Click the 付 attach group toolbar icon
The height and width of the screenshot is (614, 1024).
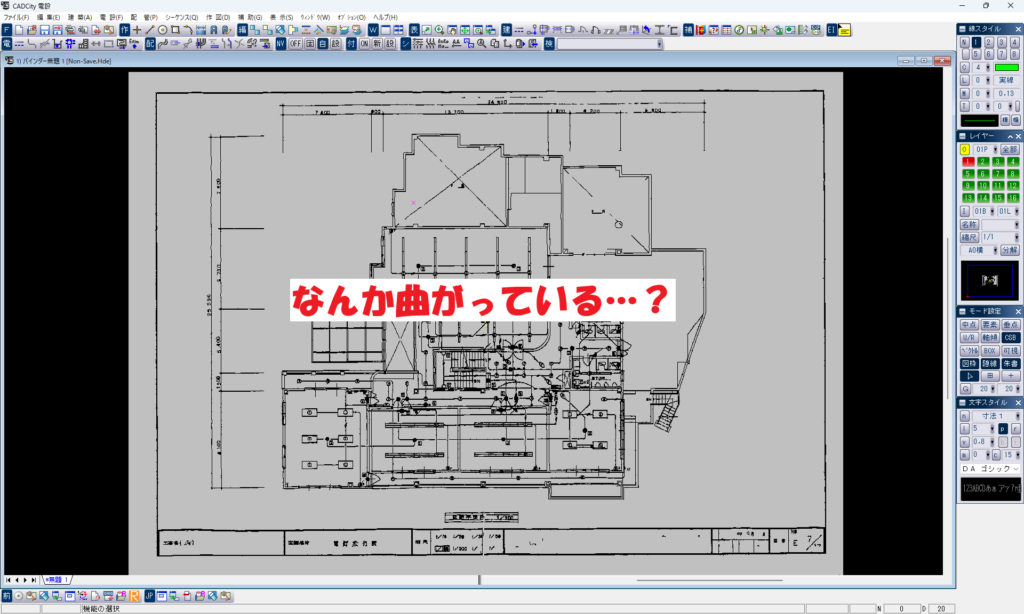pos(351,44)
